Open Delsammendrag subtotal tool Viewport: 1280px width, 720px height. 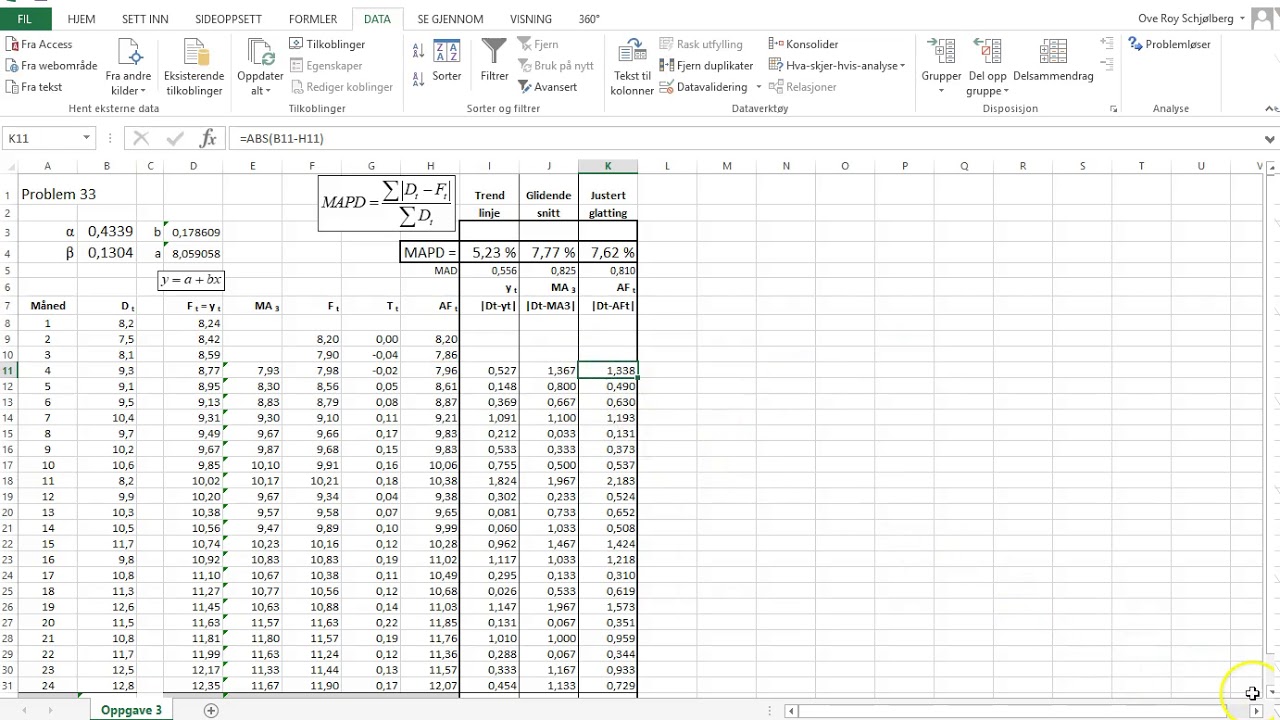coord(1053,60)
